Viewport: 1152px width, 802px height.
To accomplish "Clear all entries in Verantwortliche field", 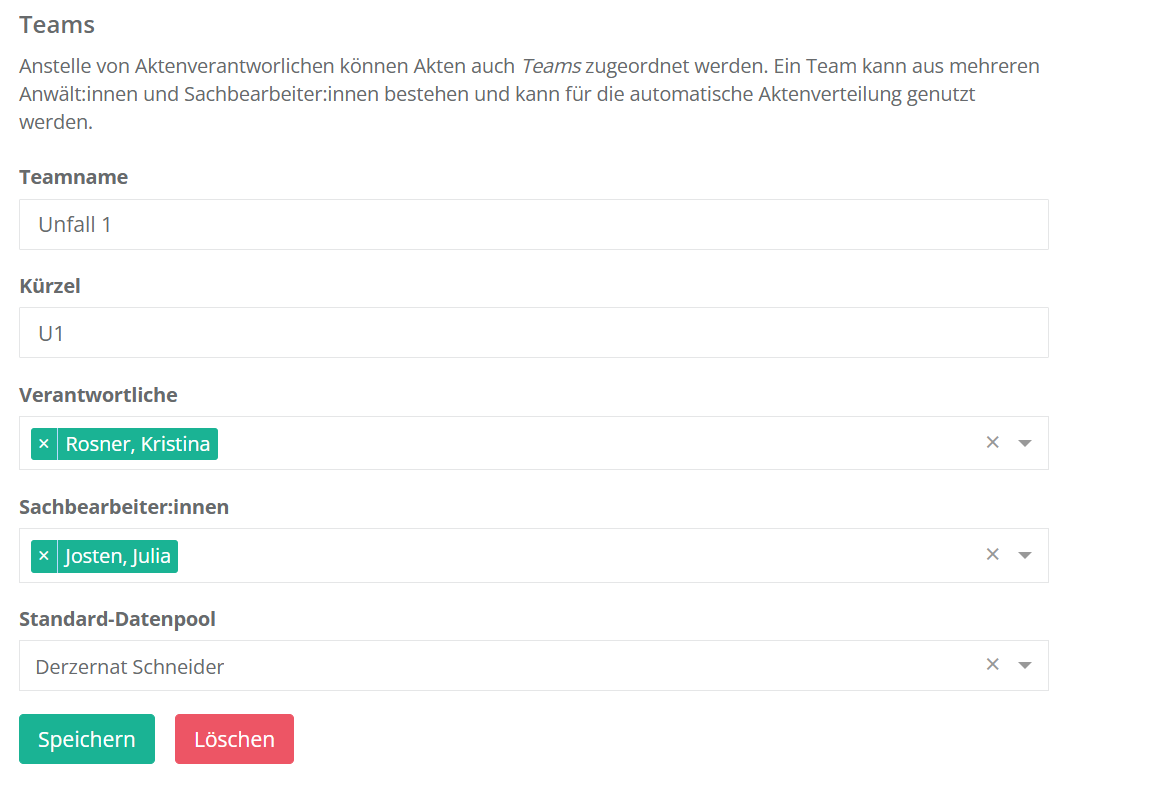I will tap(992, 443).
